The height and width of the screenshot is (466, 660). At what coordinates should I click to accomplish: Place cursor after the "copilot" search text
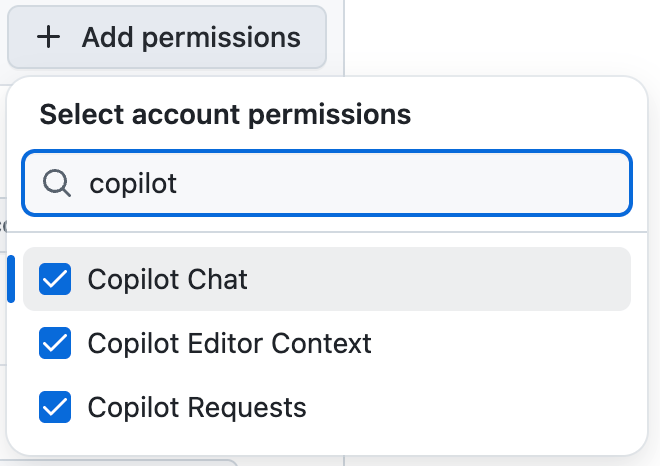(179, 183)
